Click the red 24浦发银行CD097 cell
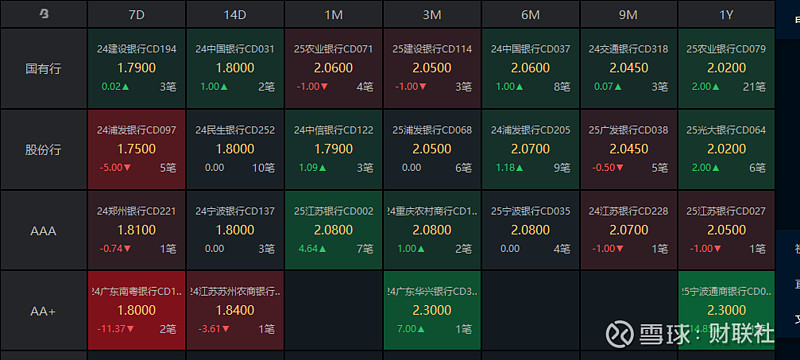 coord(136,150)
